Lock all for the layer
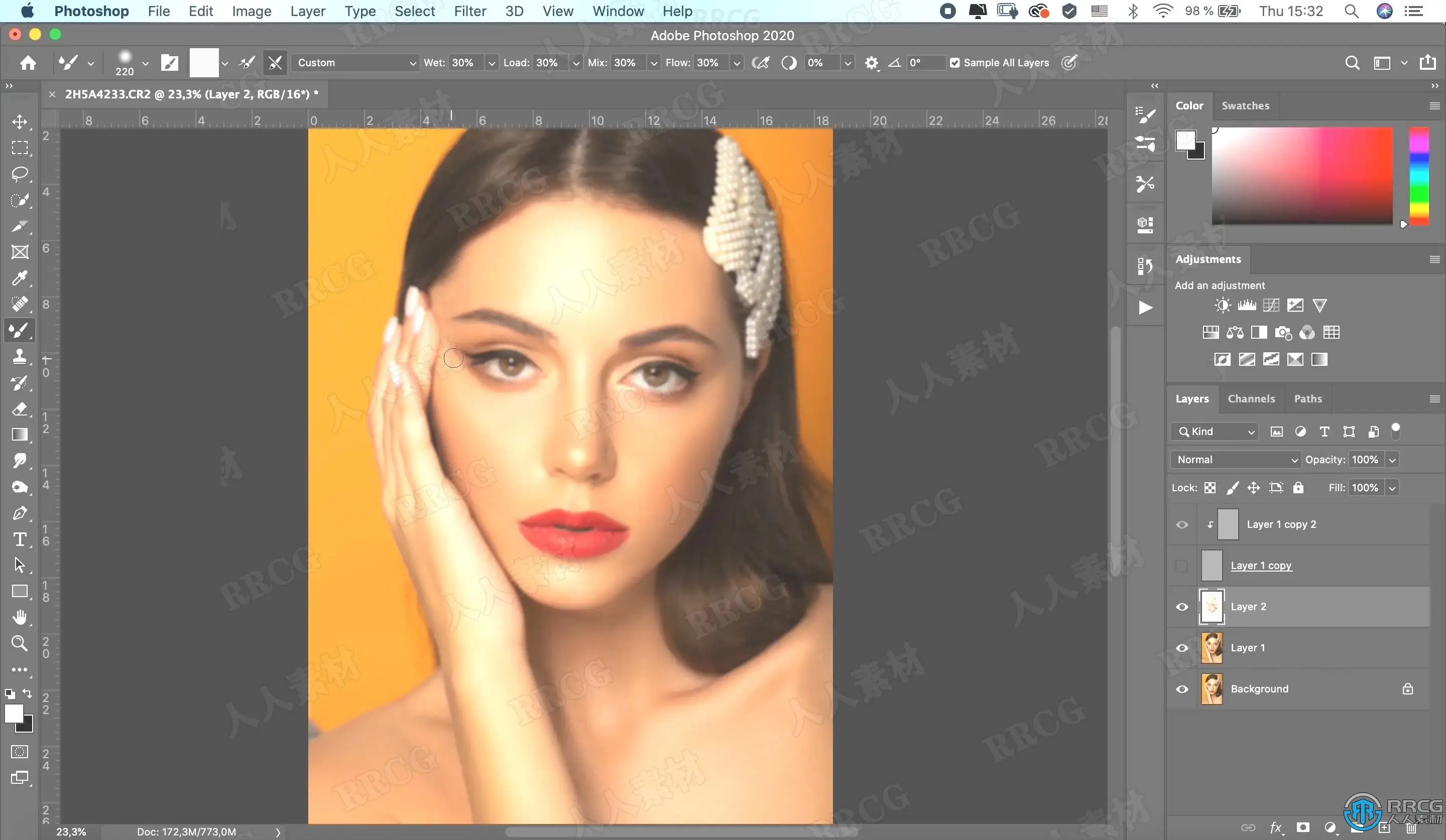This screenshot has height=840, width=1446. (1298, 487)
